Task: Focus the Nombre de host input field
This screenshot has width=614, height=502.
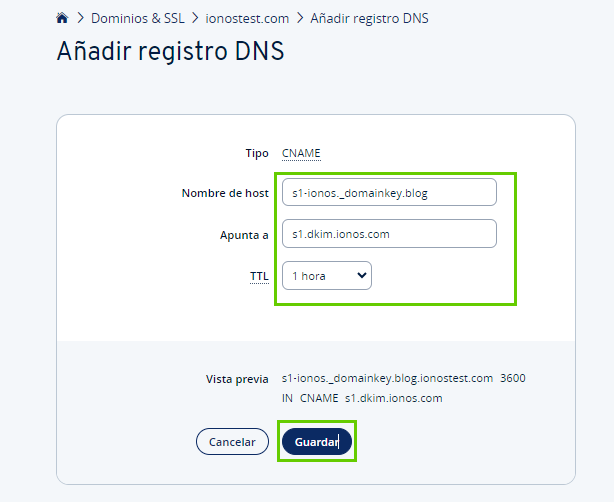Action: (x=389, y=193)
